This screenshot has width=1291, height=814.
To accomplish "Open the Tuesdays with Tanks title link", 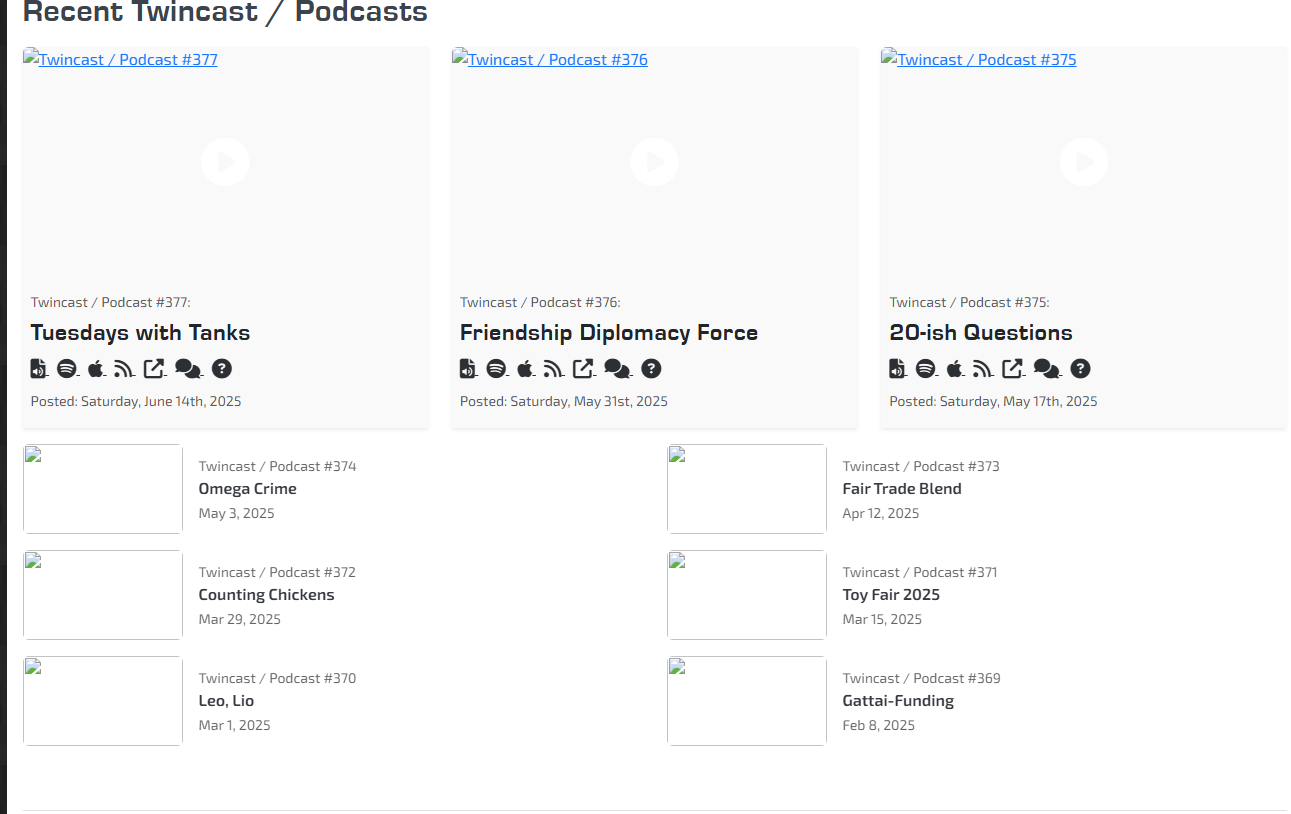I will (140, 333).
